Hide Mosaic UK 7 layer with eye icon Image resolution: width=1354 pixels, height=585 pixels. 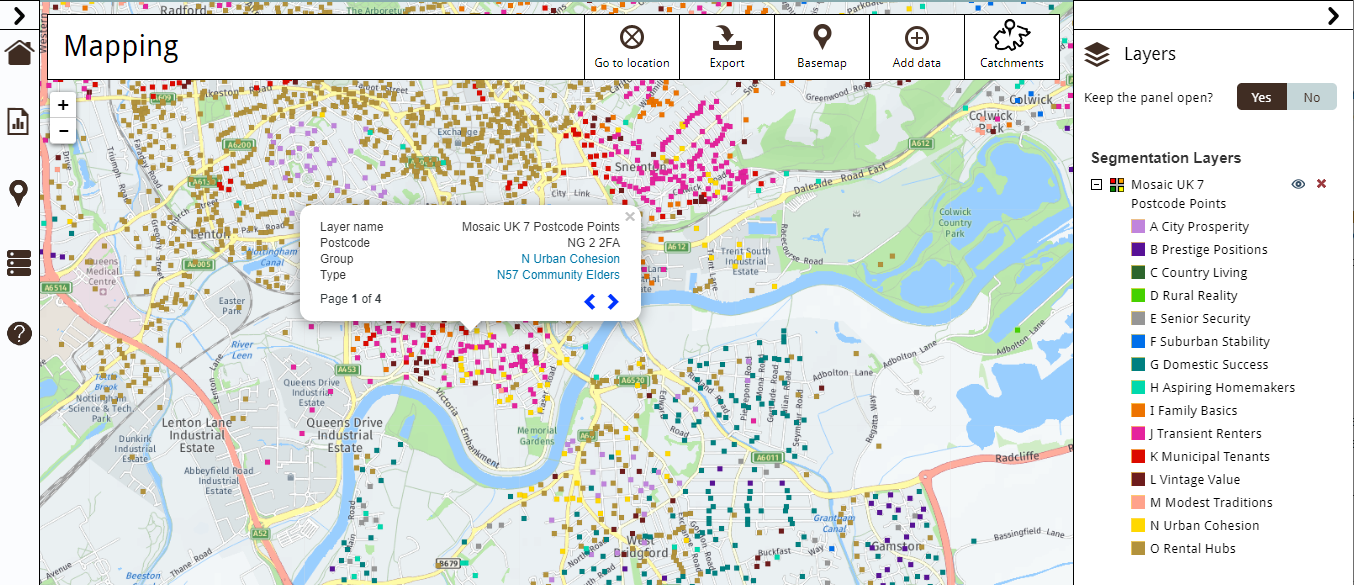1298,184
